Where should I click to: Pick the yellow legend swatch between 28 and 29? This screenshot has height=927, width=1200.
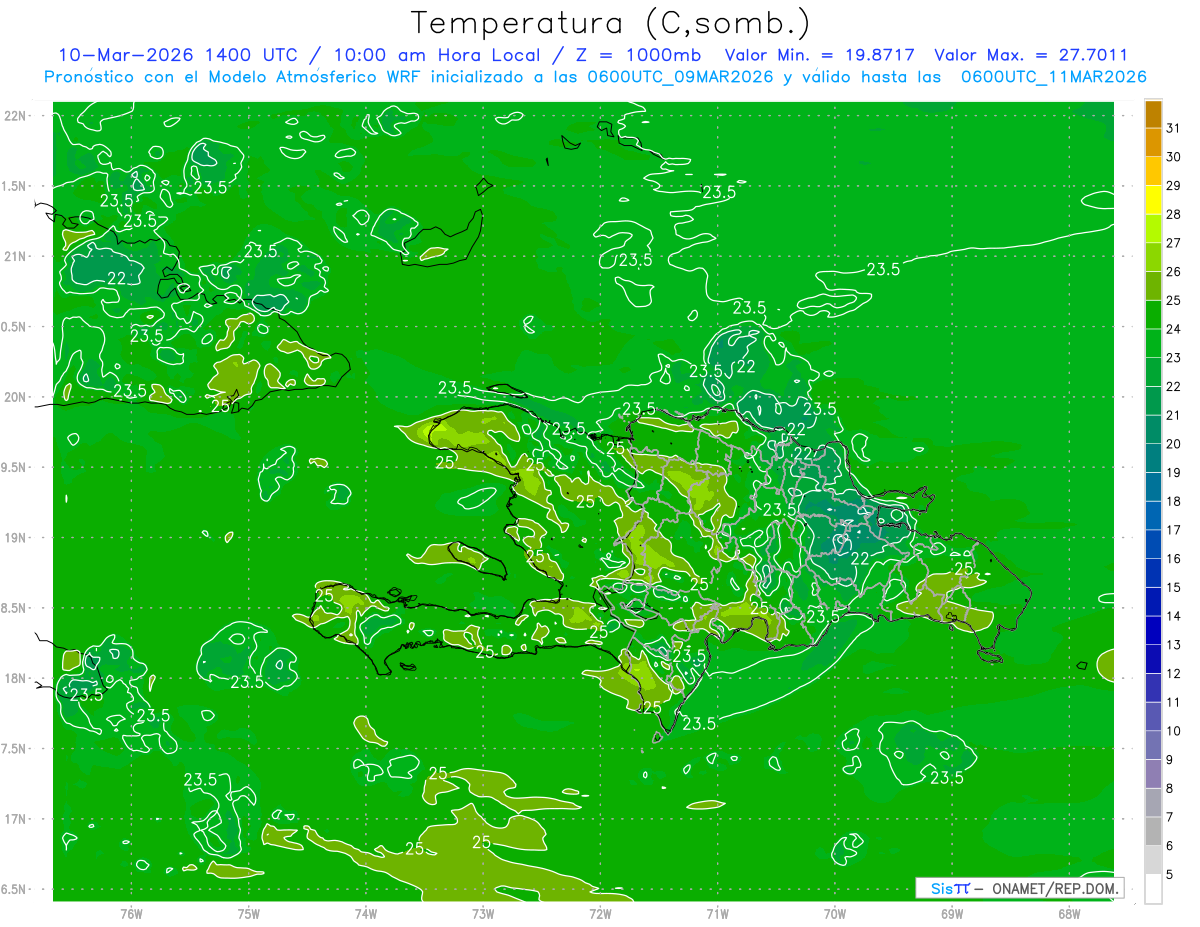point(1153,200)
